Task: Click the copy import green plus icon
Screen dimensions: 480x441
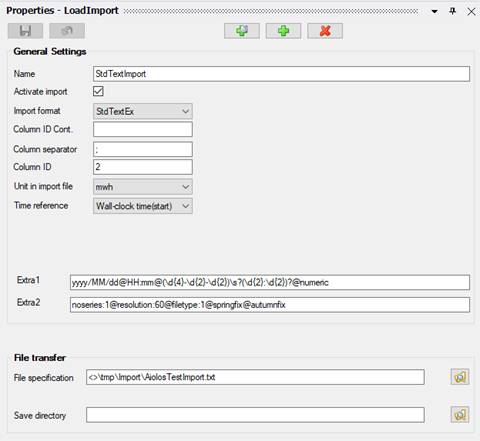Action: [242, 31]
